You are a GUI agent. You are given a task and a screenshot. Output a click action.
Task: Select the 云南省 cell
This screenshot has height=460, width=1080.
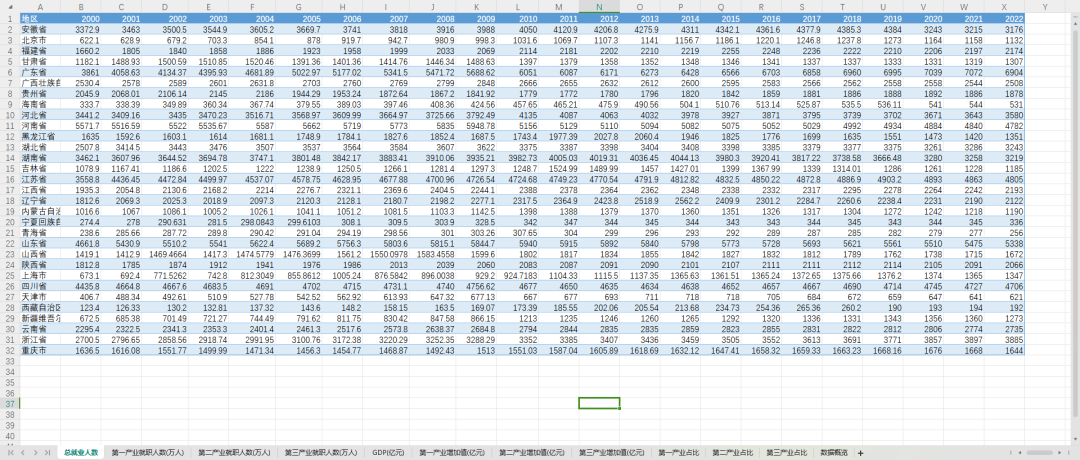click(x=39, y=329)
